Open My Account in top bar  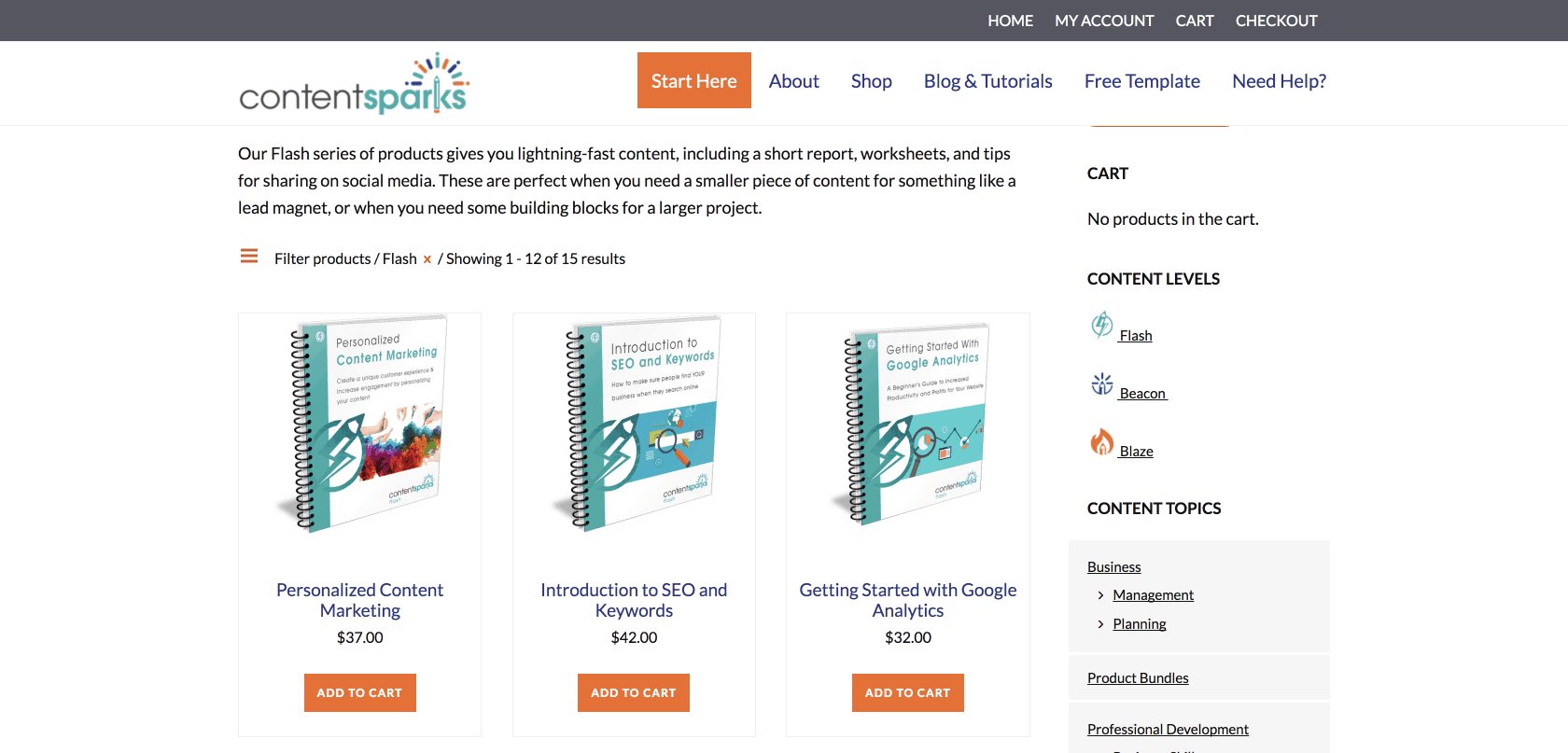1104,21
